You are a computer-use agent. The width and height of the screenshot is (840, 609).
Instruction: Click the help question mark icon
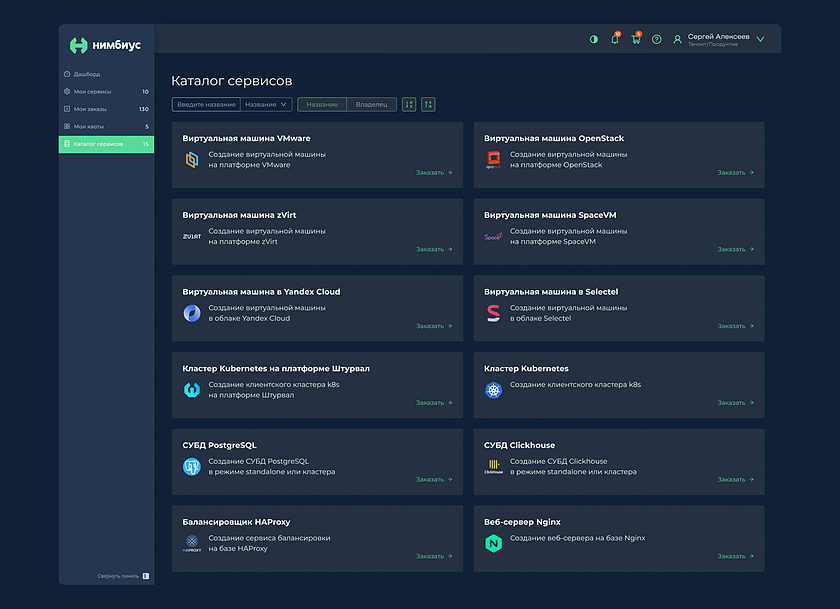click(657, 39)
